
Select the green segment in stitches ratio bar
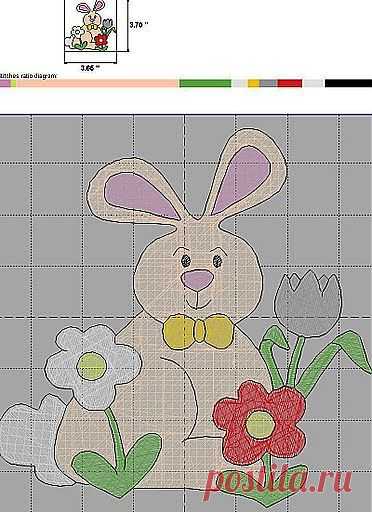coord(205,83)
